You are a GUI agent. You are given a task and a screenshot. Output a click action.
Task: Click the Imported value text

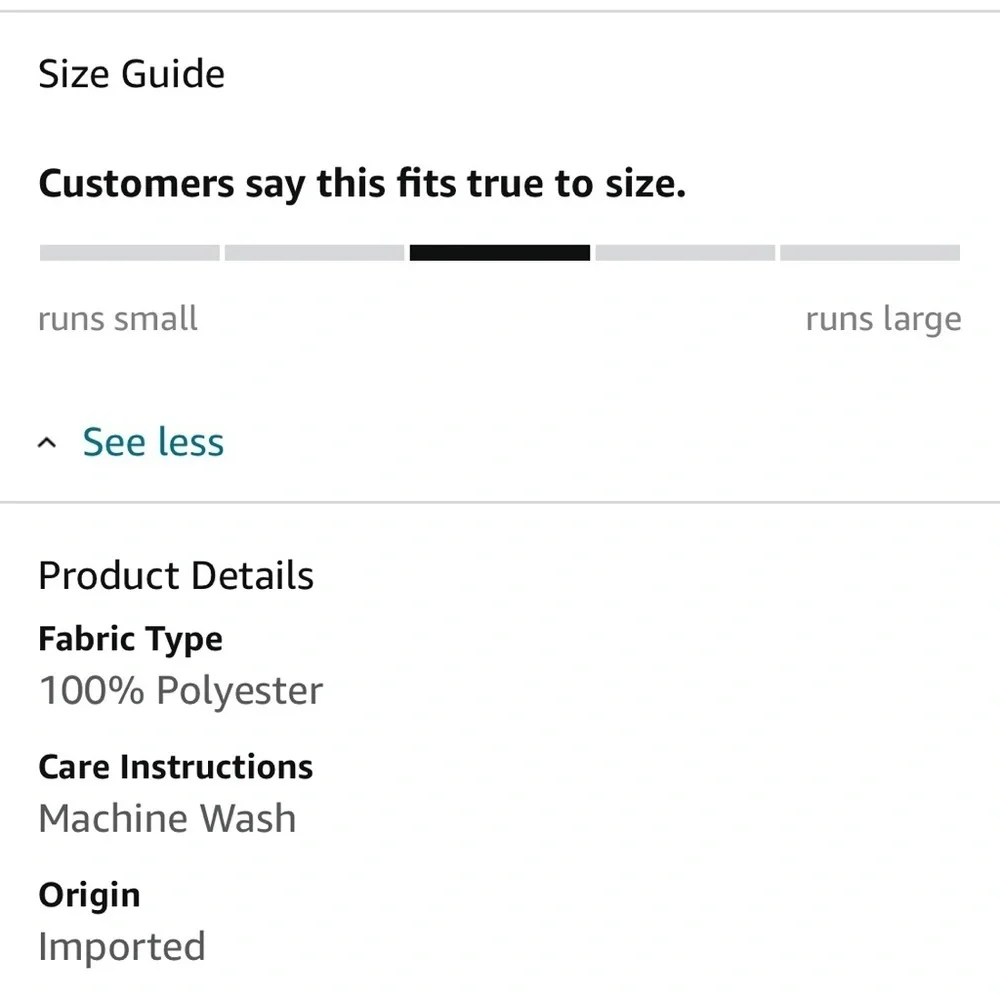[x=122, y=947]
